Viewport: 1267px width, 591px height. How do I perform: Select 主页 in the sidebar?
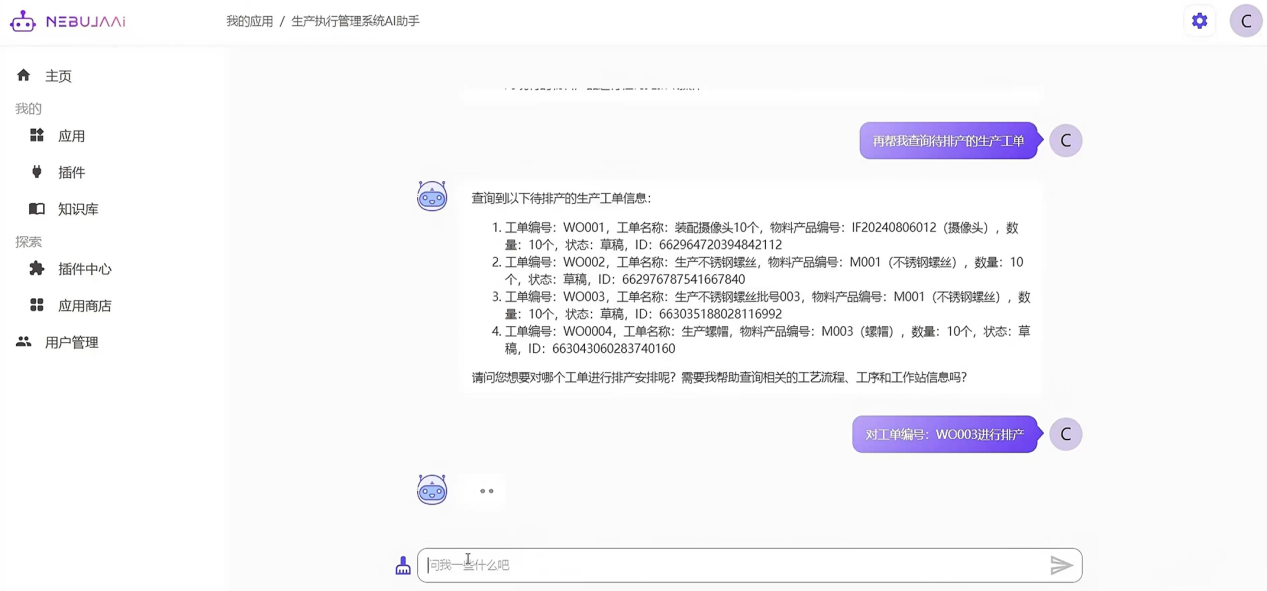pyautogui.click(x=58, y=76)
